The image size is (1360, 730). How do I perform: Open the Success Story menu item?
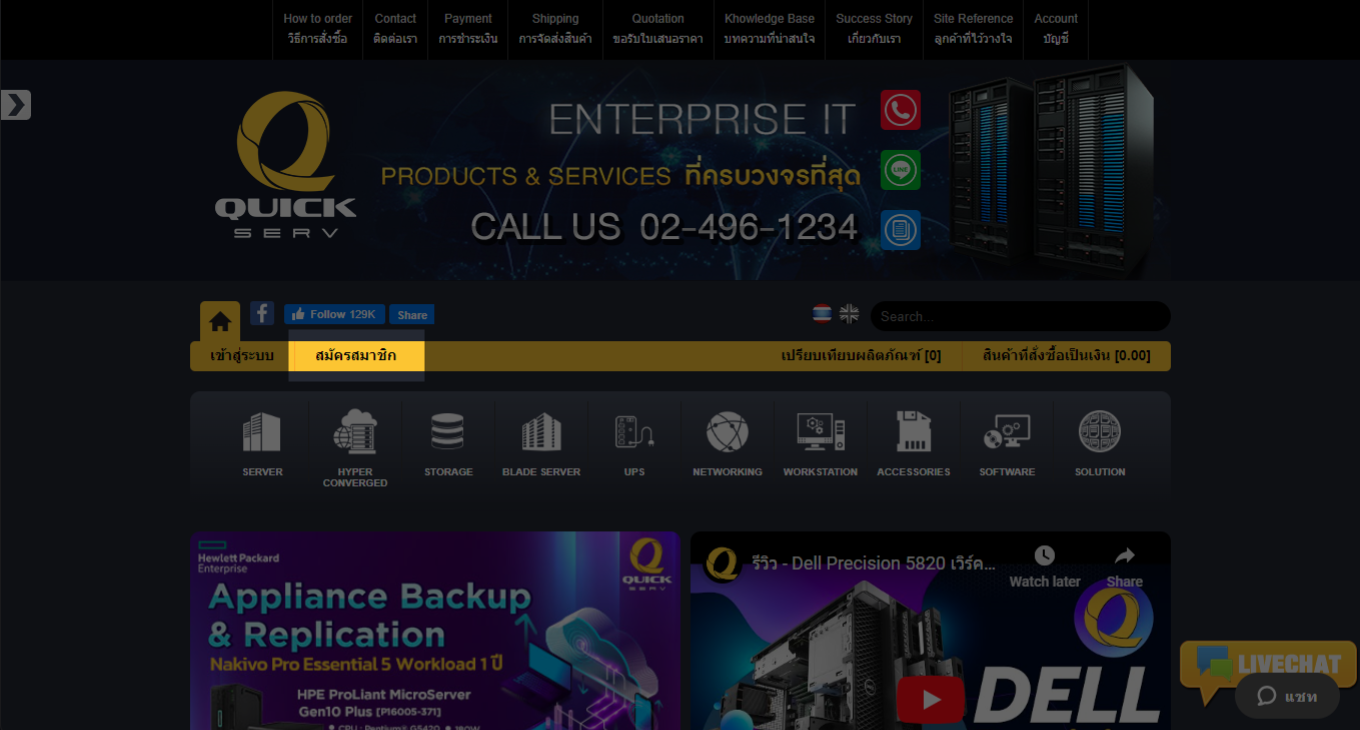click(x=874, y=29)
